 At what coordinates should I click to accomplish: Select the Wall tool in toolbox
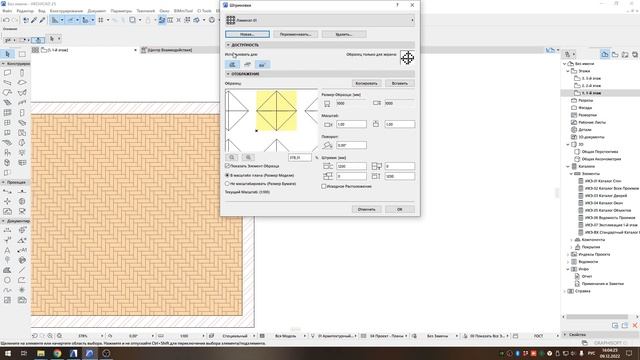click(7, 73)
